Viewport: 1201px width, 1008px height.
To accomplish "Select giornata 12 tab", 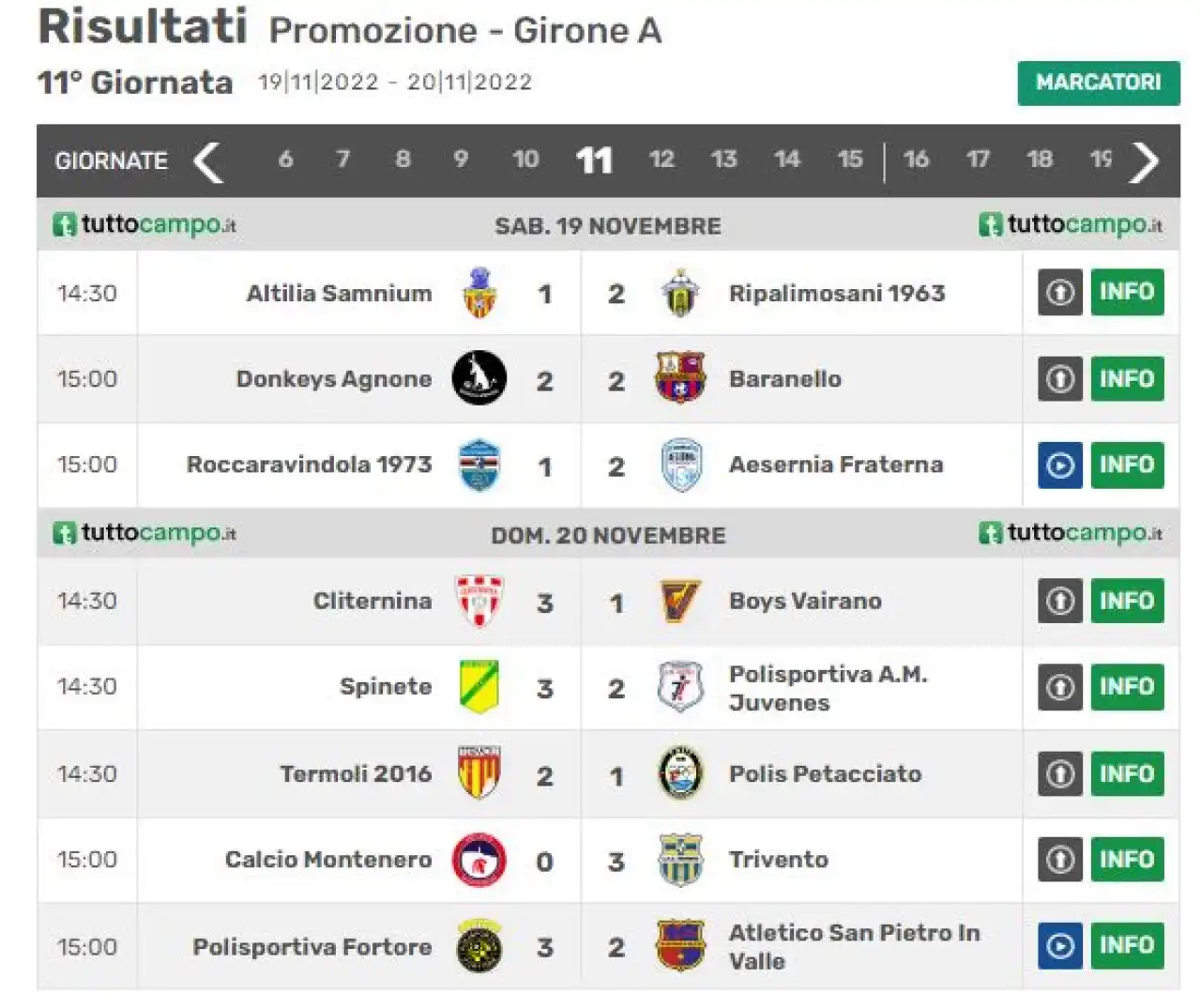I will 662,160.
